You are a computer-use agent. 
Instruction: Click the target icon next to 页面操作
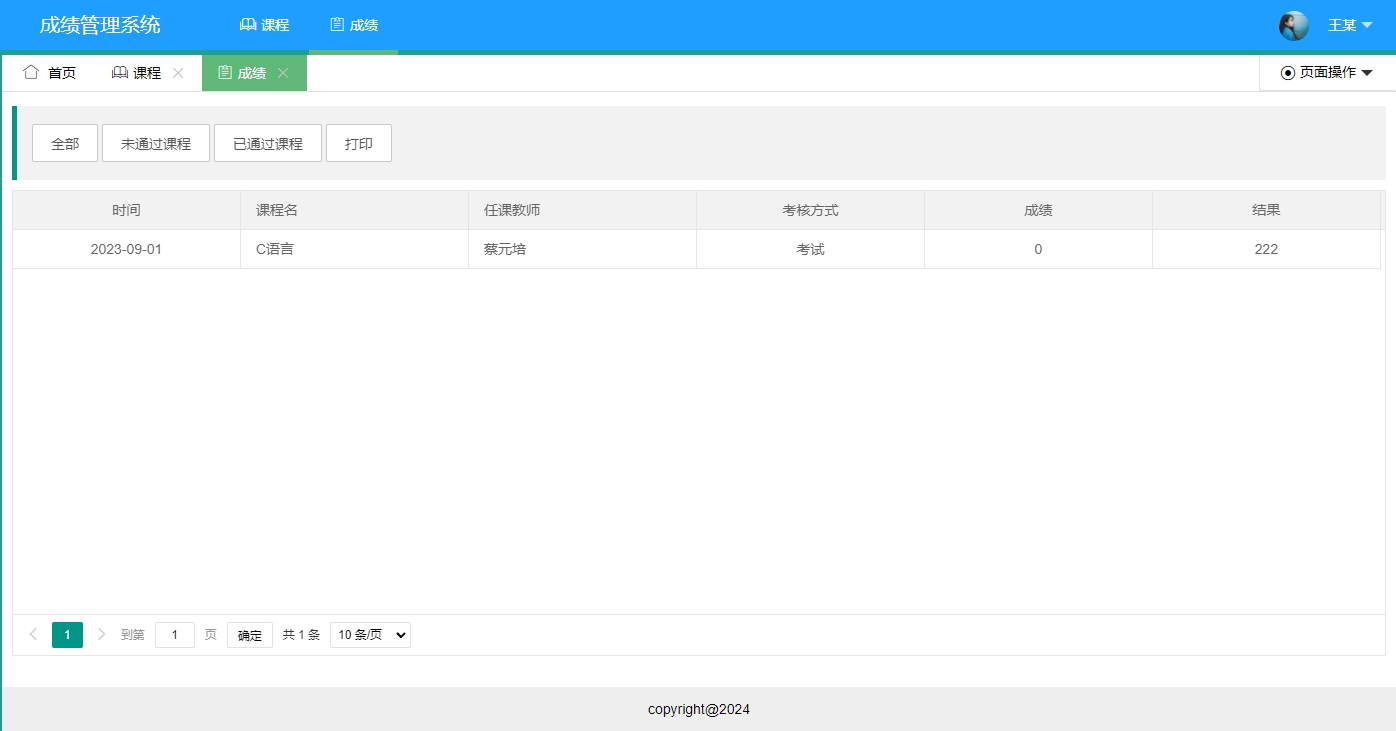pyautogui.click(x=1286, y=71)
